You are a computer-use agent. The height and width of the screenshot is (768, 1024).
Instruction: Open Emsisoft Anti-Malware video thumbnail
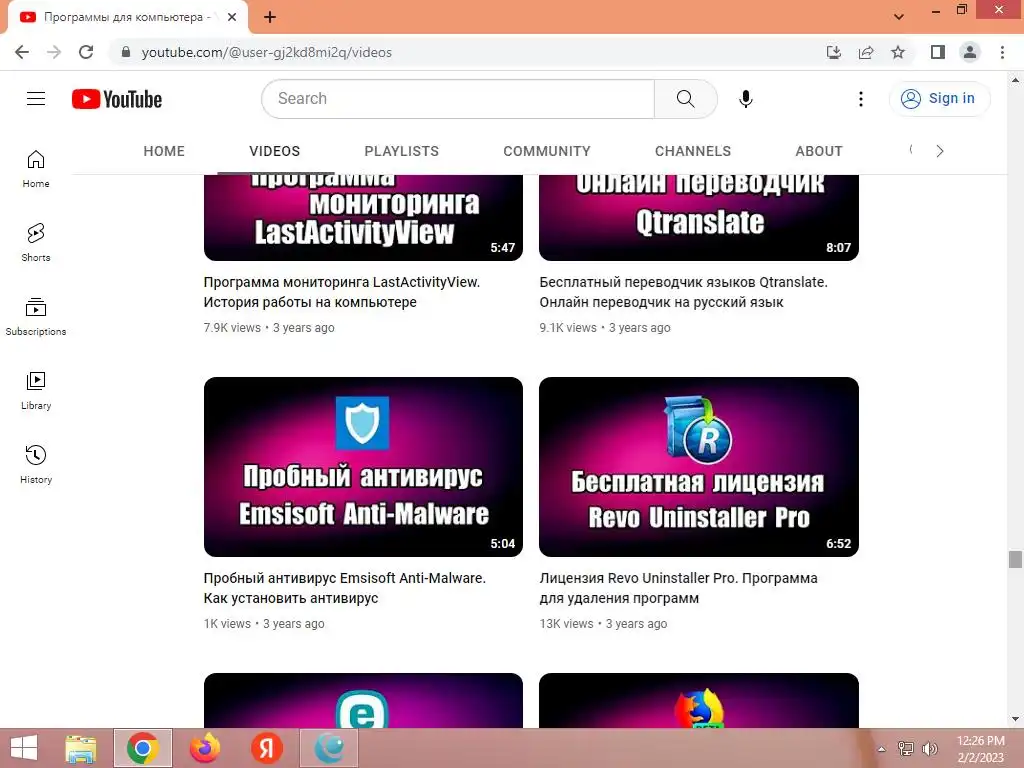[x=363, y=467]
